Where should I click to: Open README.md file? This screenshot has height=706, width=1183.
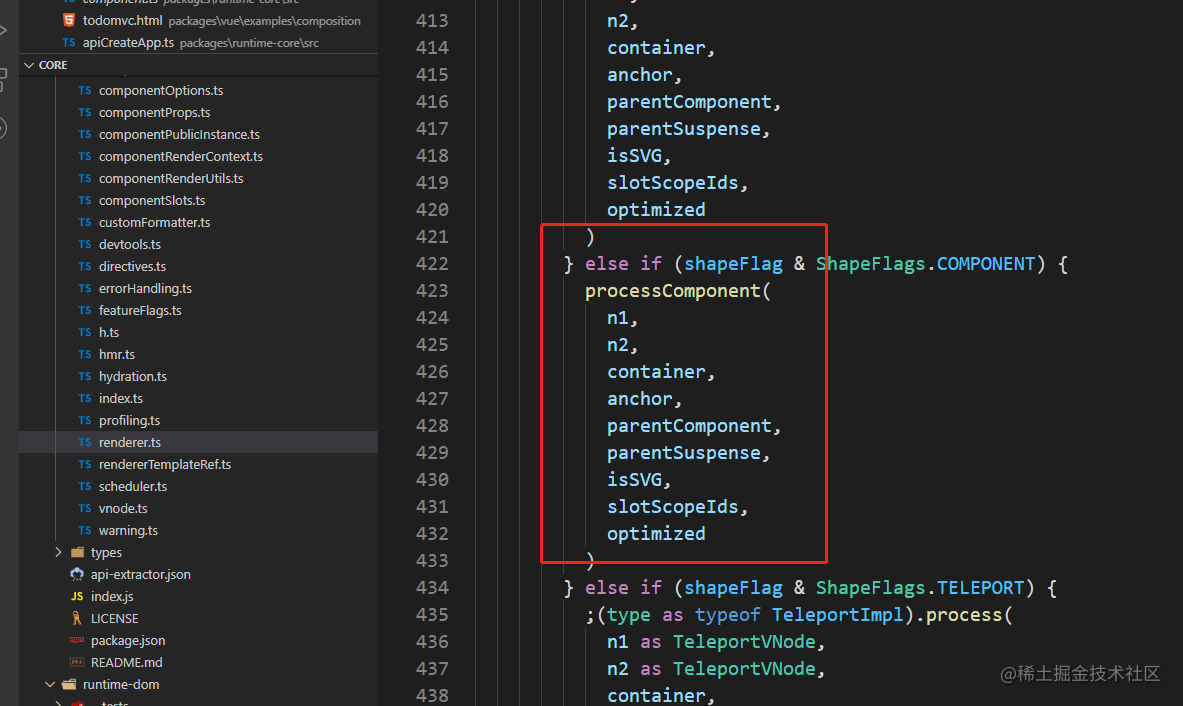point(126,662)
